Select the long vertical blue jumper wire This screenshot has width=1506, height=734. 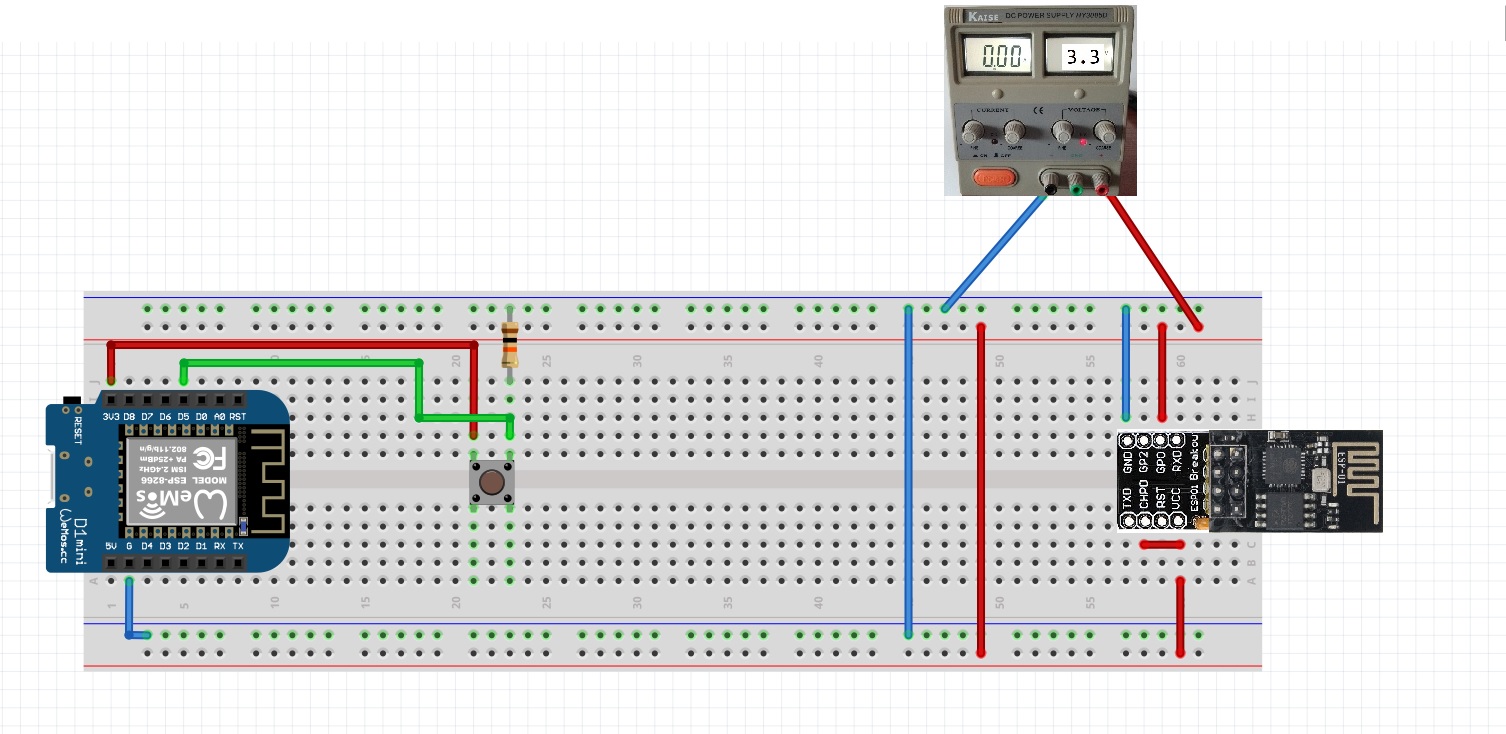coord(908,471)
